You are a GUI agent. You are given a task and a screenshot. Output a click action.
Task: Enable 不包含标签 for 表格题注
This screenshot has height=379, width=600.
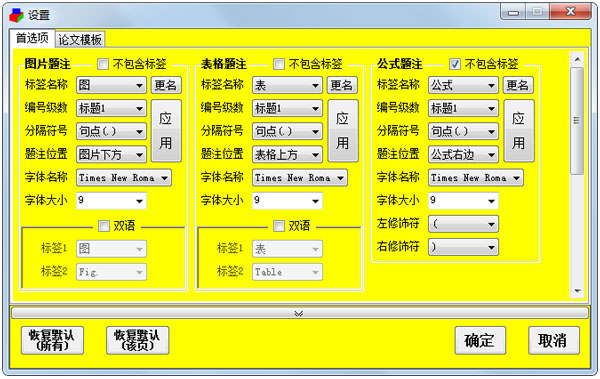click(x=279, y=64)
